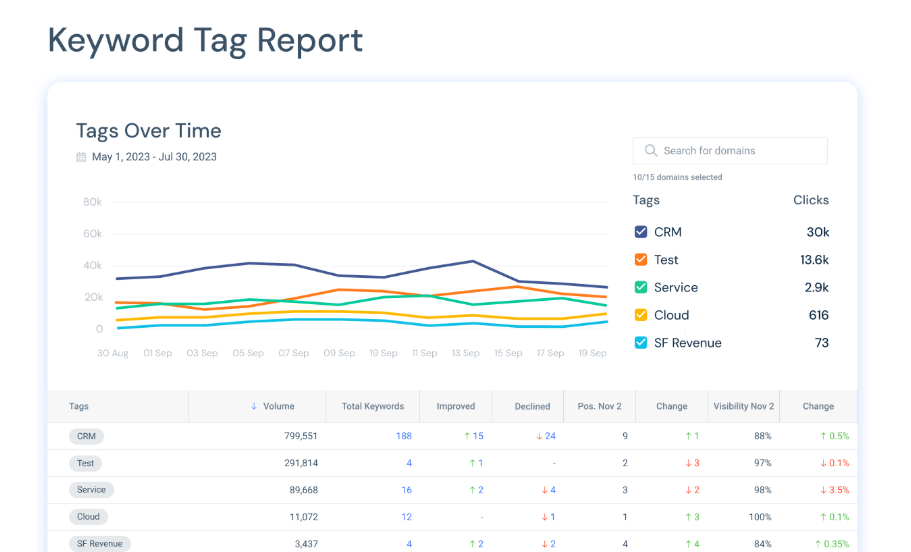Click the Search for domains field
The height and width of the screenshot is (552, 911).
(x=740, y=151)
